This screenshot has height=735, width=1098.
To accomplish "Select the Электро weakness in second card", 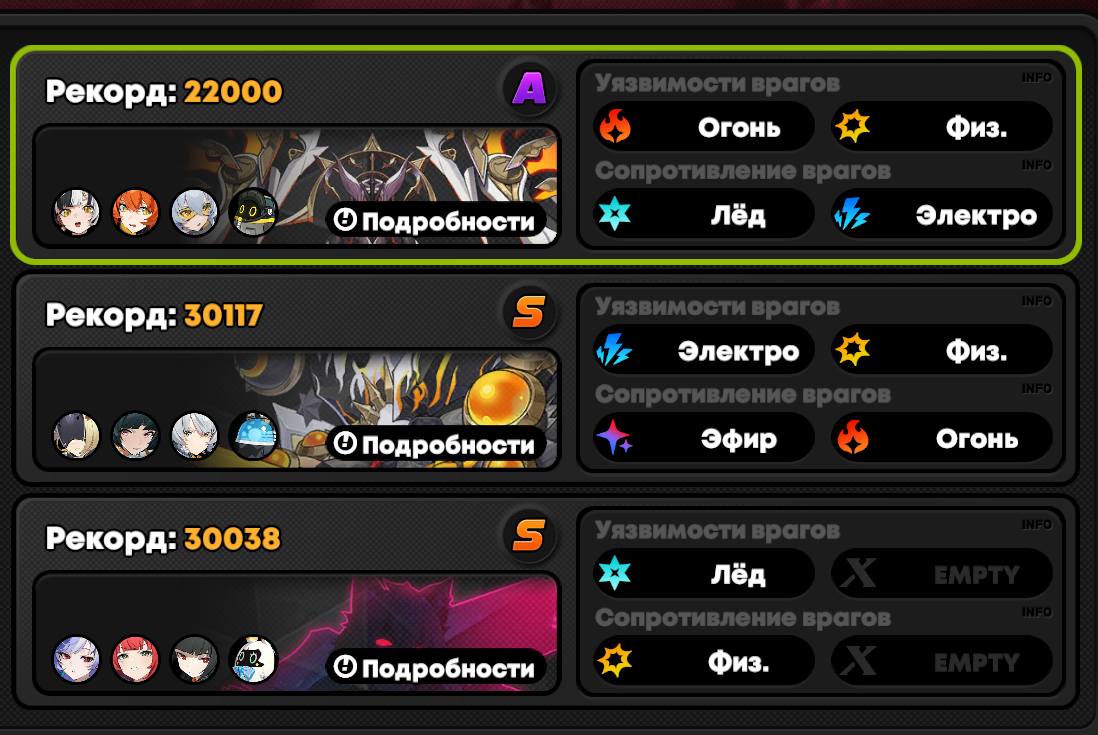I will tap(704, 350).
